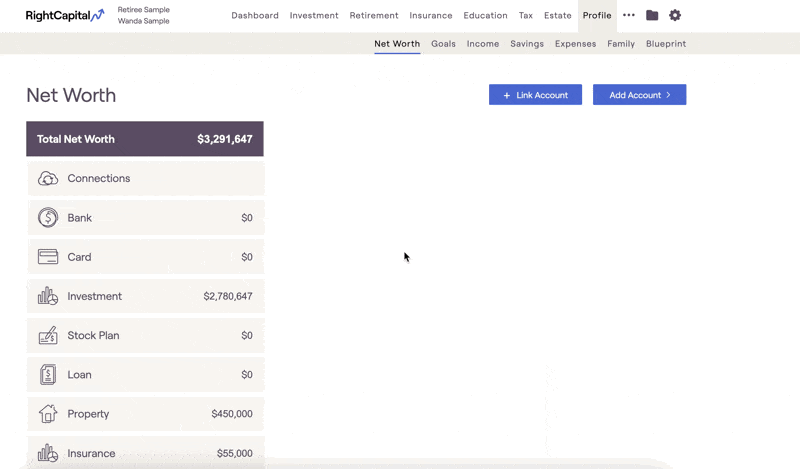This screenshot has width=800, height=469.
Task: Click the Property house icon
Action: [48, 414]
